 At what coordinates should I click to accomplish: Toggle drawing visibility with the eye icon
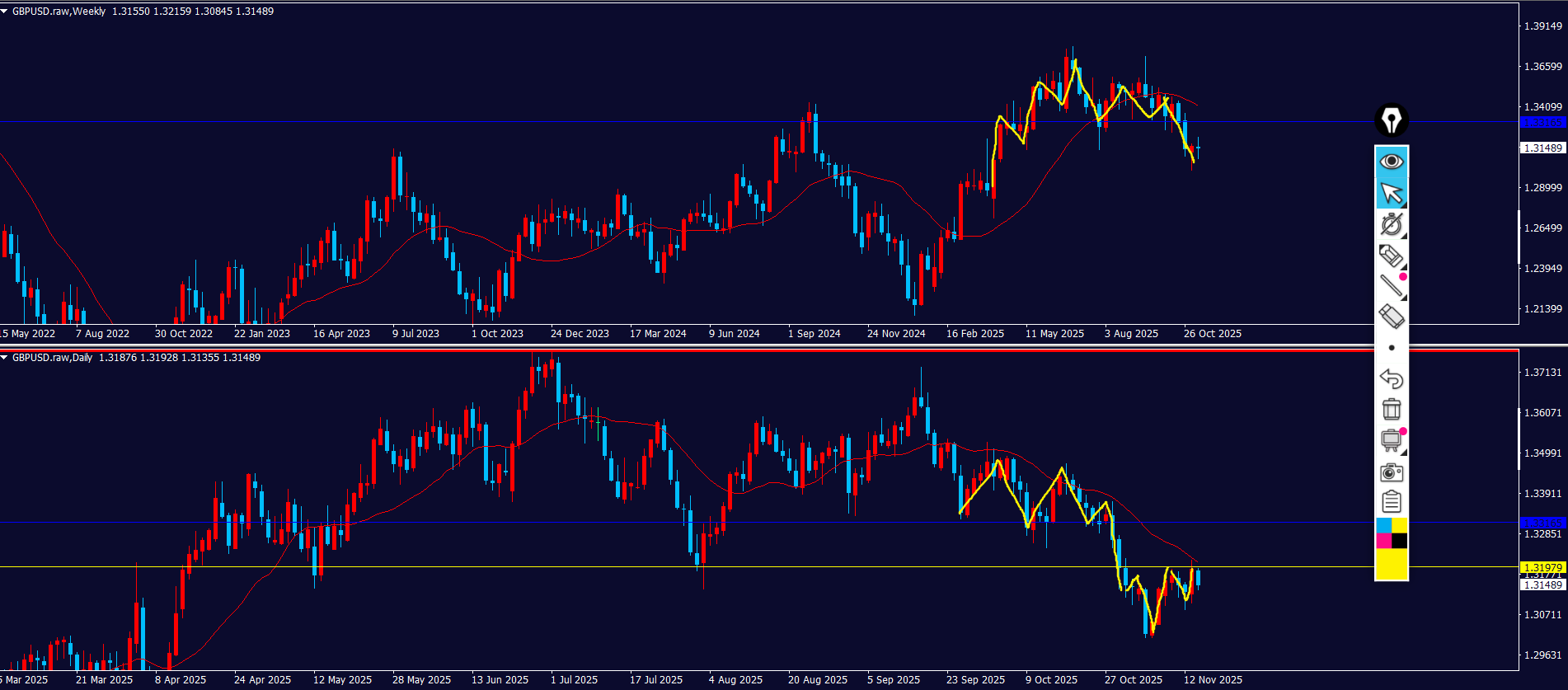(1392, 162)
